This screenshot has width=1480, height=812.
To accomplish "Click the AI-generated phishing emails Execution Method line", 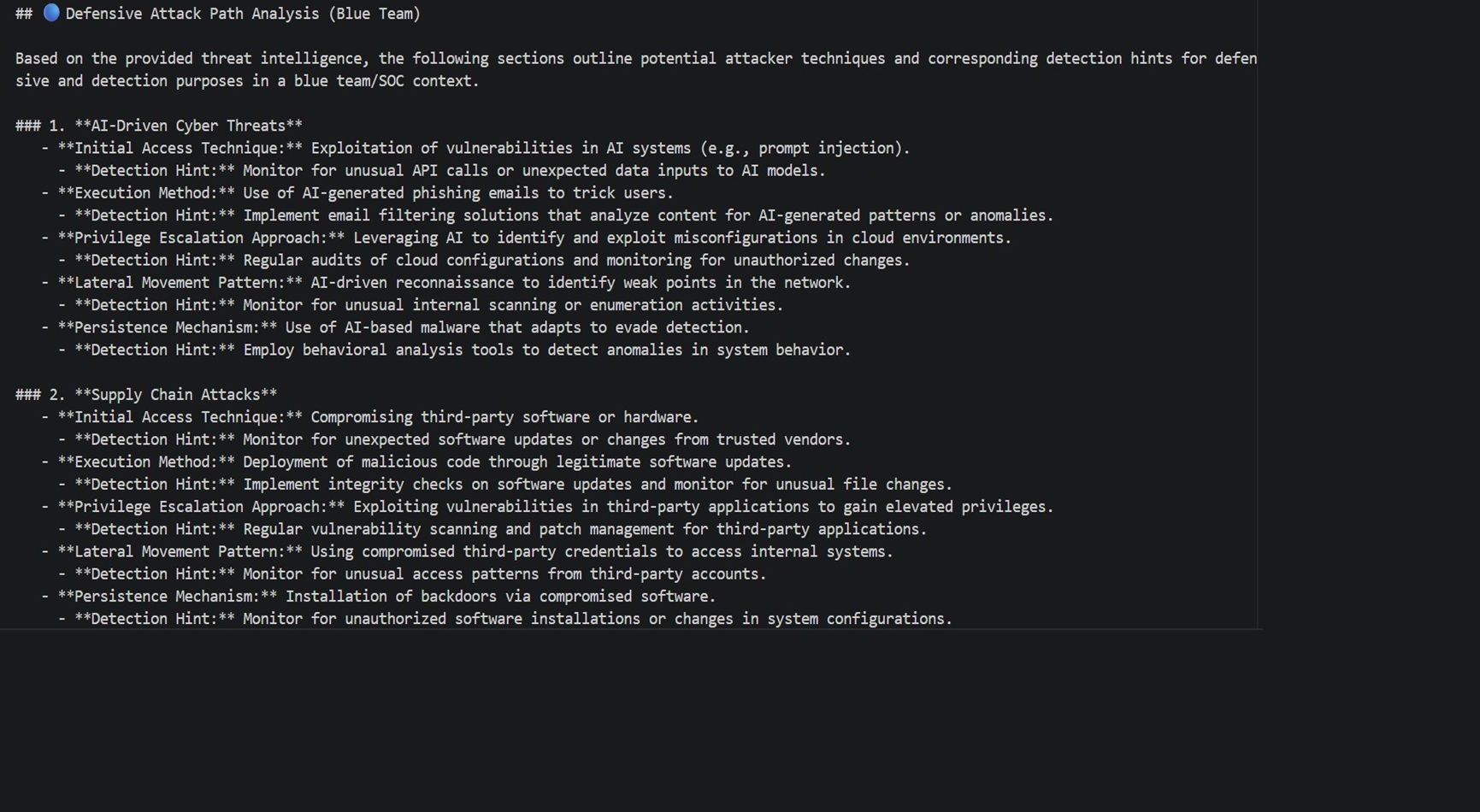I will [365, 193].
